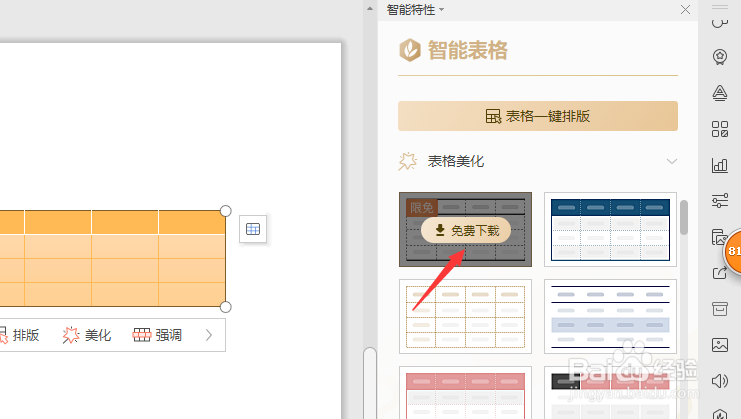
Task: Click the 排版 option in floating toolbar
Action: (x=19, y=335)
